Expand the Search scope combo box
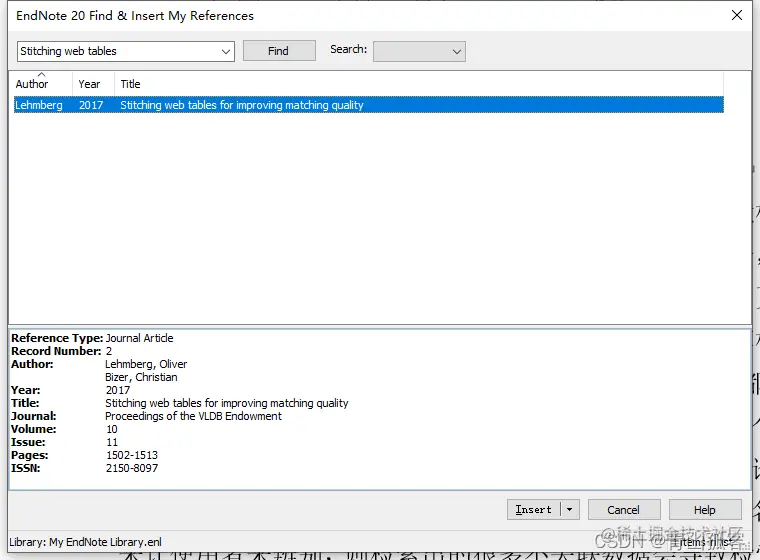 pyautogui.click(x=419, y=51)
